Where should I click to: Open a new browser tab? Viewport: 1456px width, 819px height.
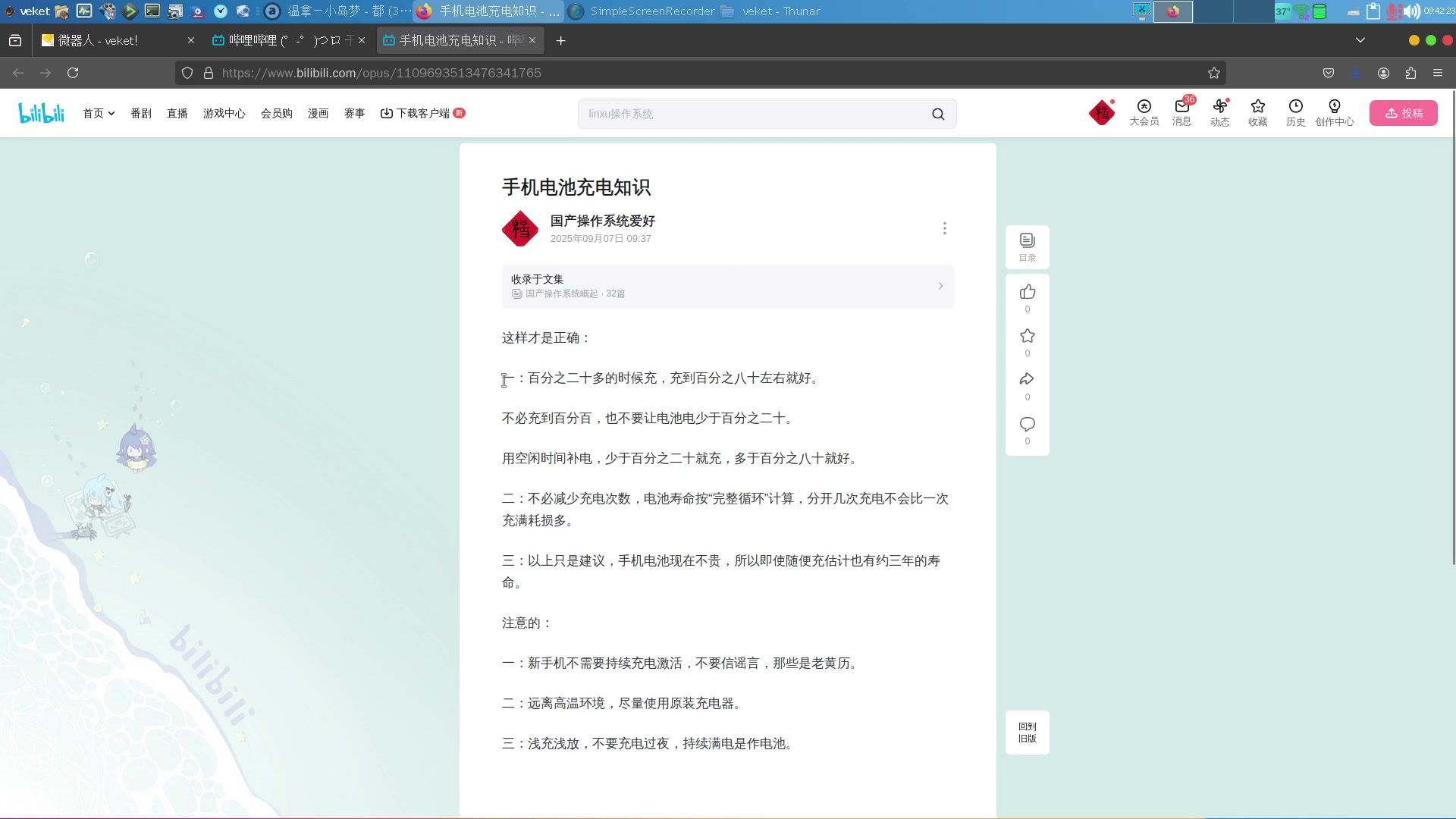[560, 40]
